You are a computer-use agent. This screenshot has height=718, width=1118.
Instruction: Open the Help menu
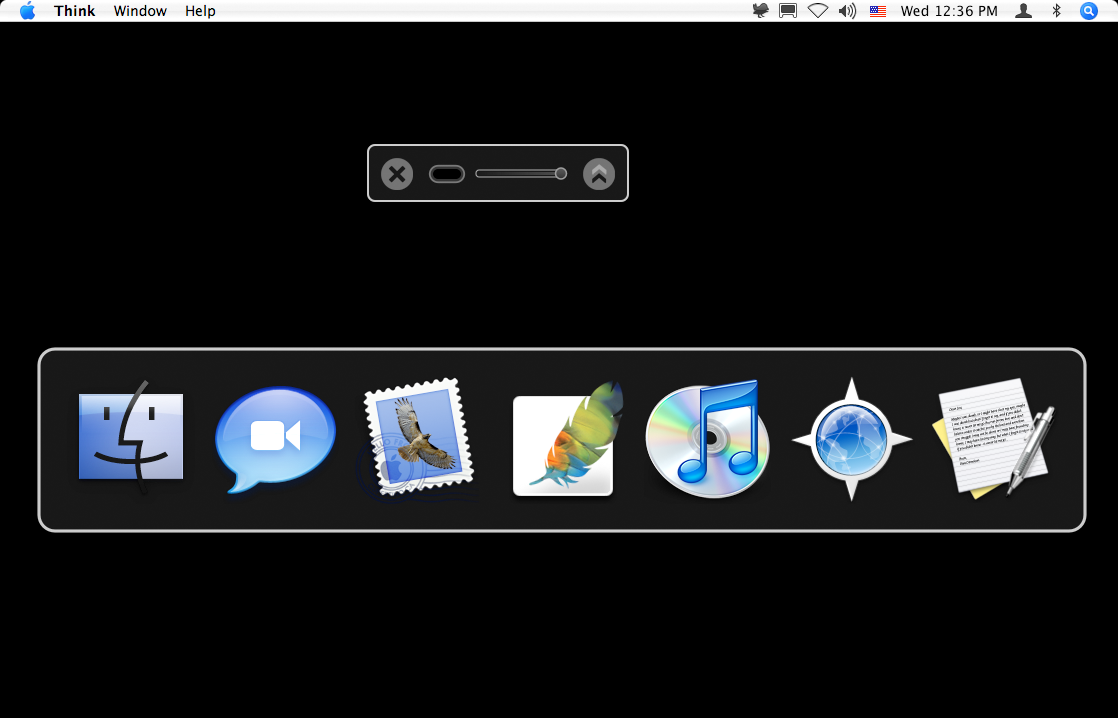[200, 11]
